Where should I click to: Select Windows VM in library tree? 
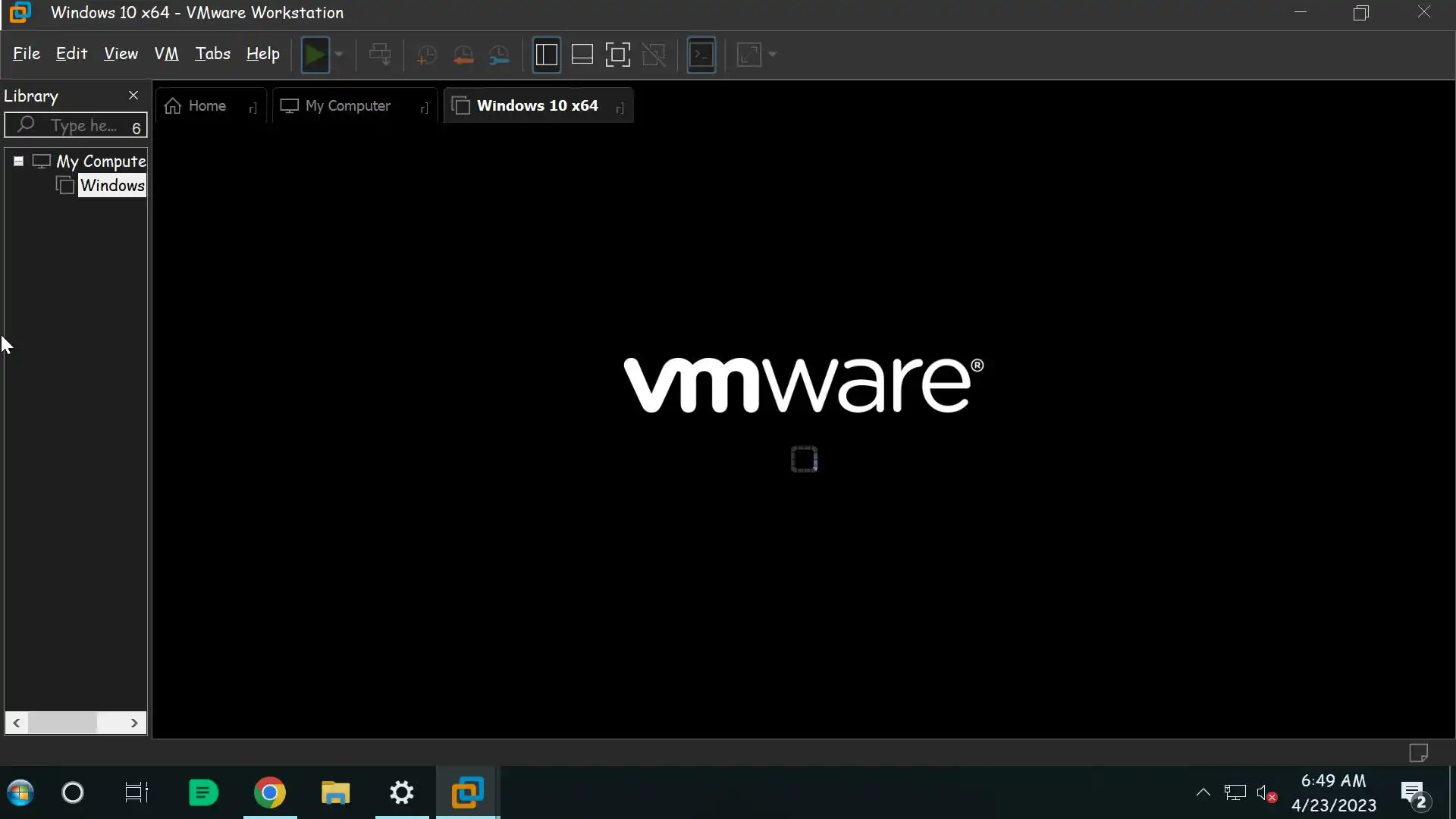coord(111,186)
